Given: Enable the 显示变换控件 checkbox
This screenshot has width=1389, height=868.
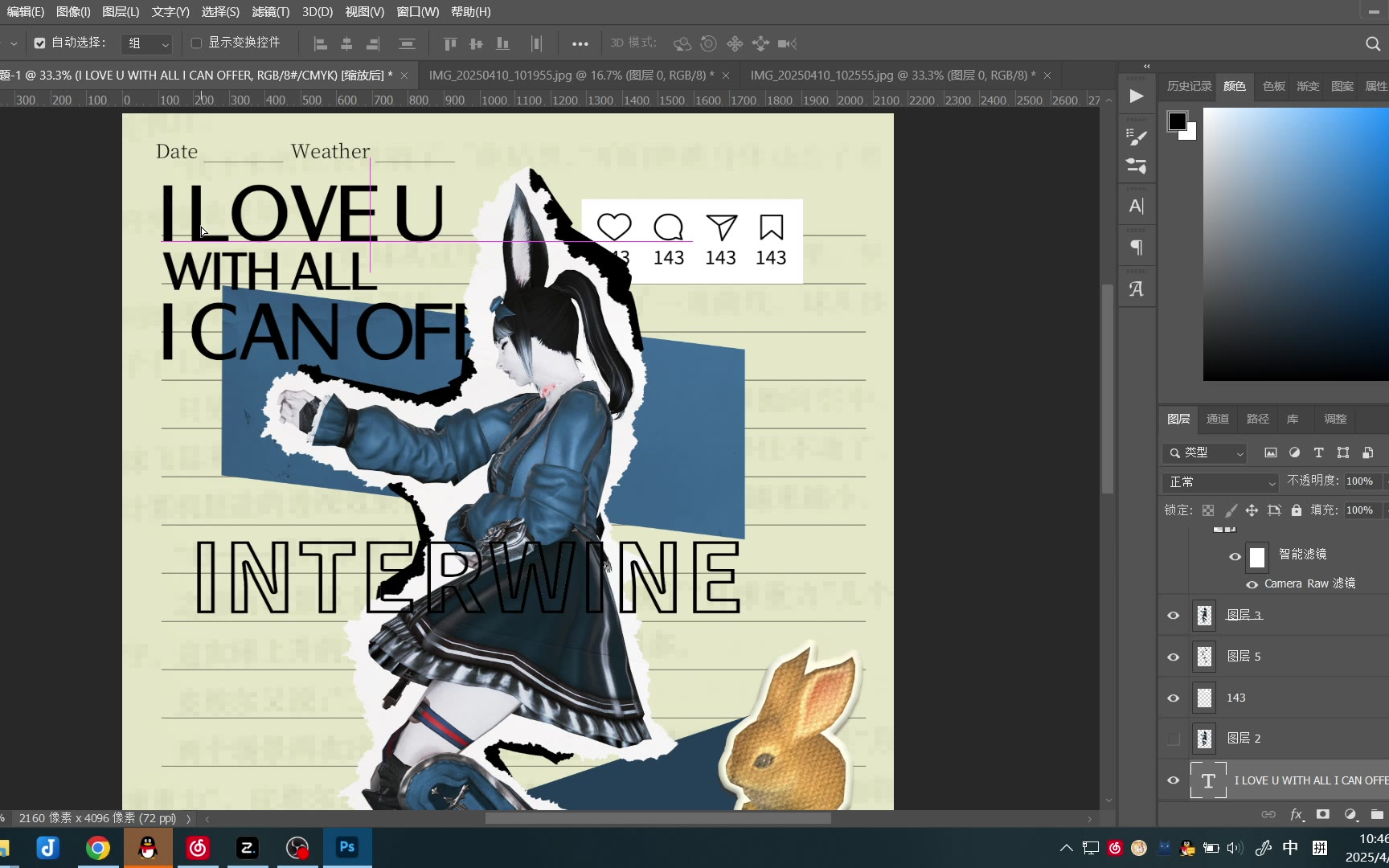Looking at the screenshot, I should tap(196, 43).
